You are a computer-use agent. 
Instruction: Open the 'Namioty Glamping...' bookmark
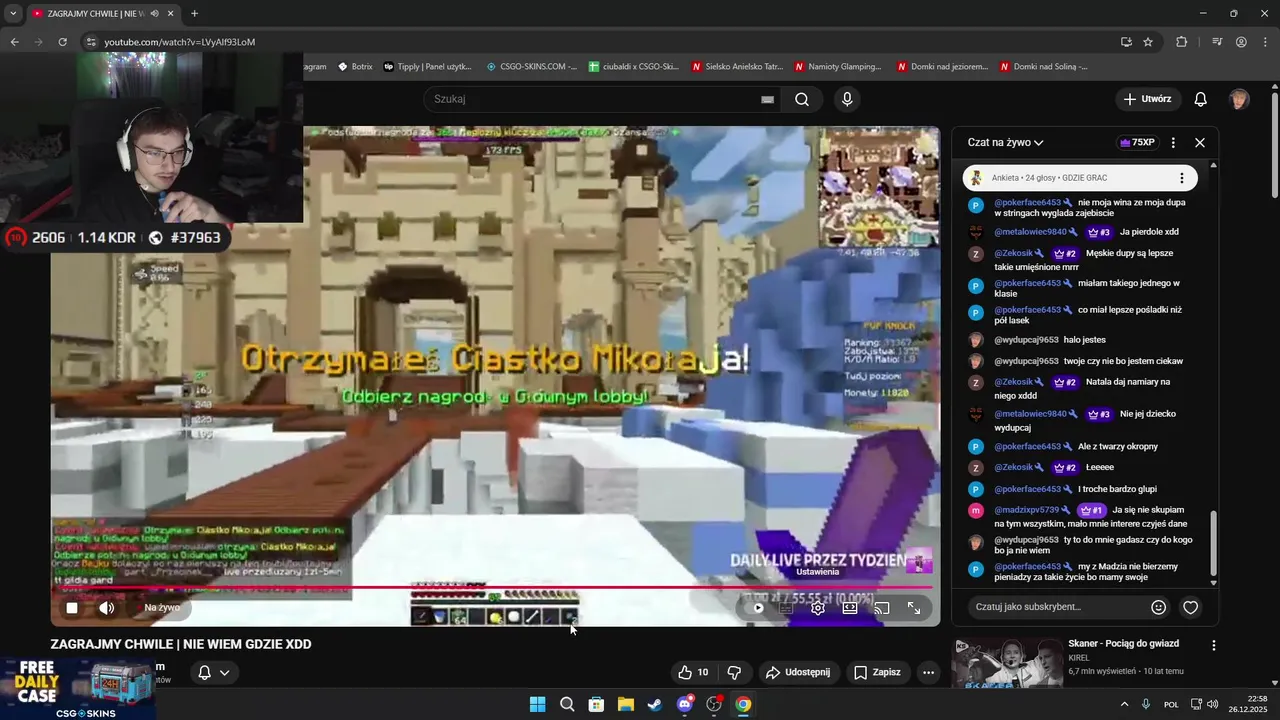pyautogui.click(x=838, y=67)
